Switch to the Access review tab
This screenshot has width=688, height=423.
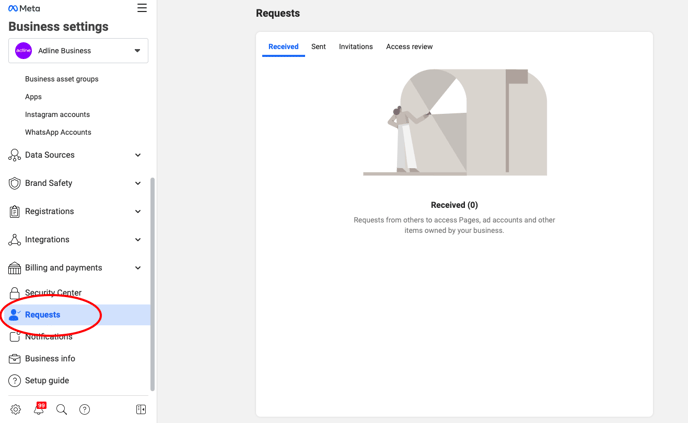pos(409,47)
